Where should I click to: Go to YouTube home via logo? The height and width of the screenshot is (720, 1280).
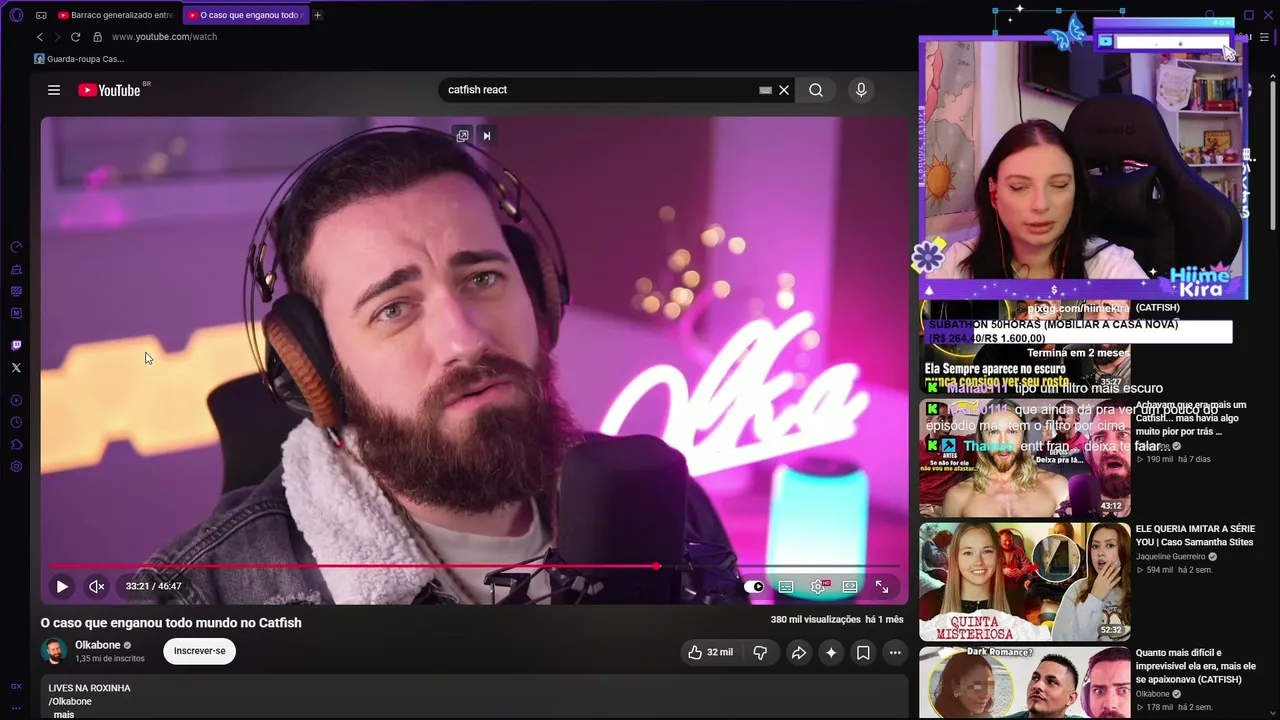[110, 90]
